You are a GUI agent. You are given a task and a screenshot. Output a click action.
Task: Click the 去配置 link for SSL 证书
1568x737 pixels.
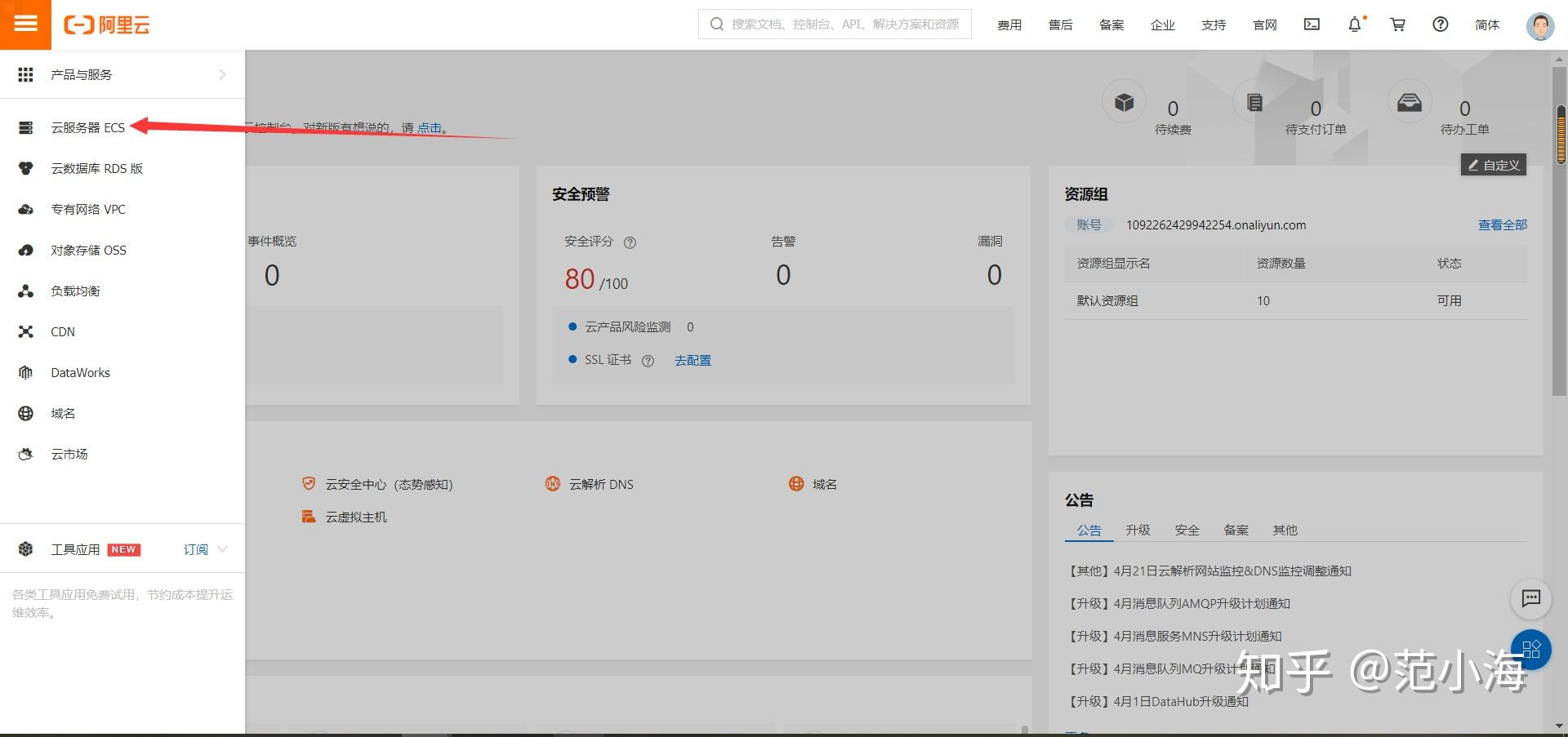pyautogui.click(x=693, y=360)
